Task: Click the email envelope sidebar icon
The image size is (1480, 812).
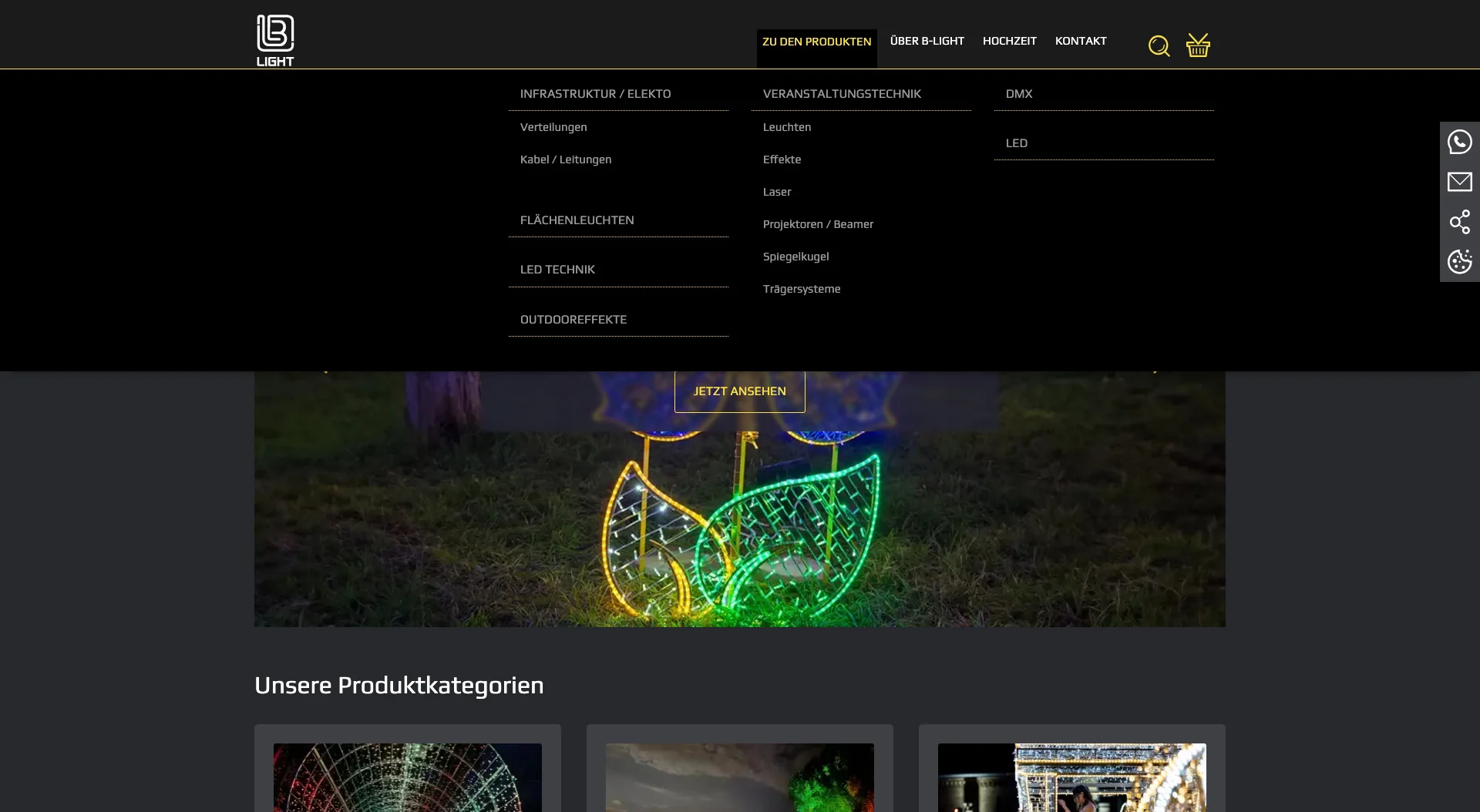Action: [x=1459, y=182]
